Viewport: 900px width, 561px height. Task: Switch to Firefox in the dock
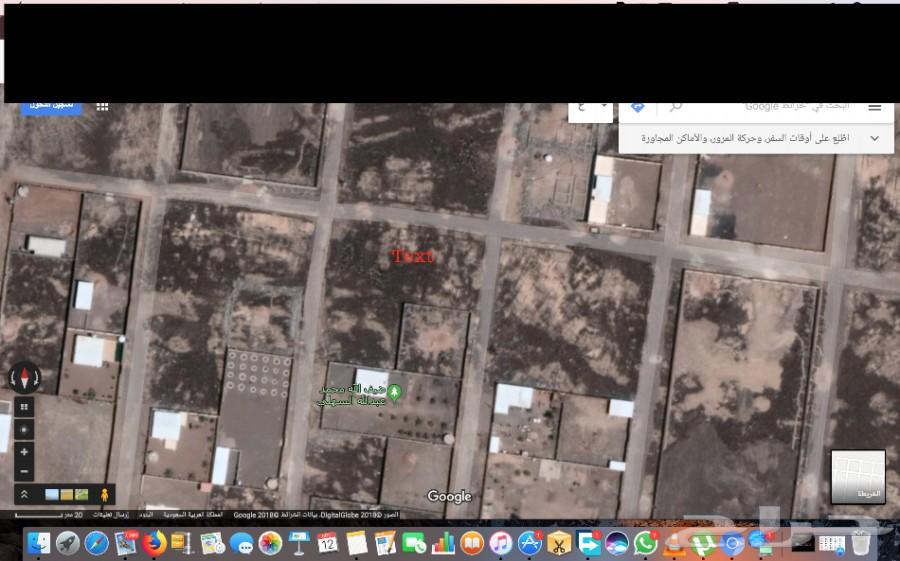[154, 543]
